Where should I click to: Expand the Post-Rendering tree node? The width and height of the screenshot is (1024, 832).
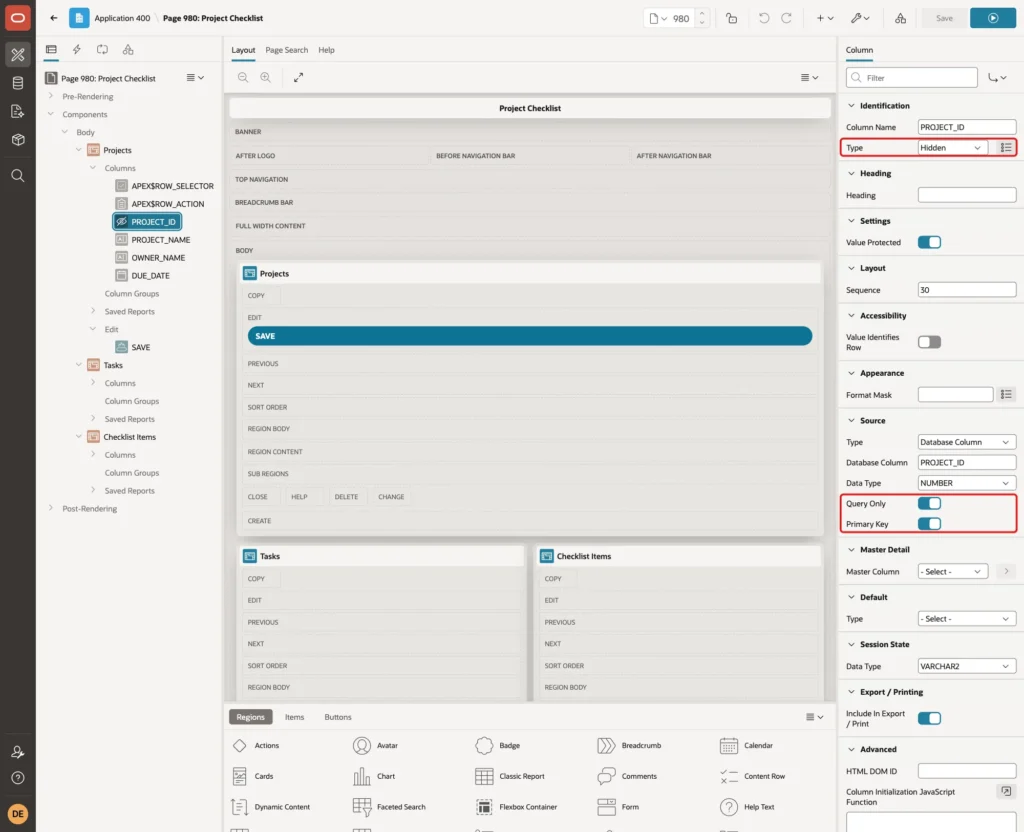click(51, 508)
